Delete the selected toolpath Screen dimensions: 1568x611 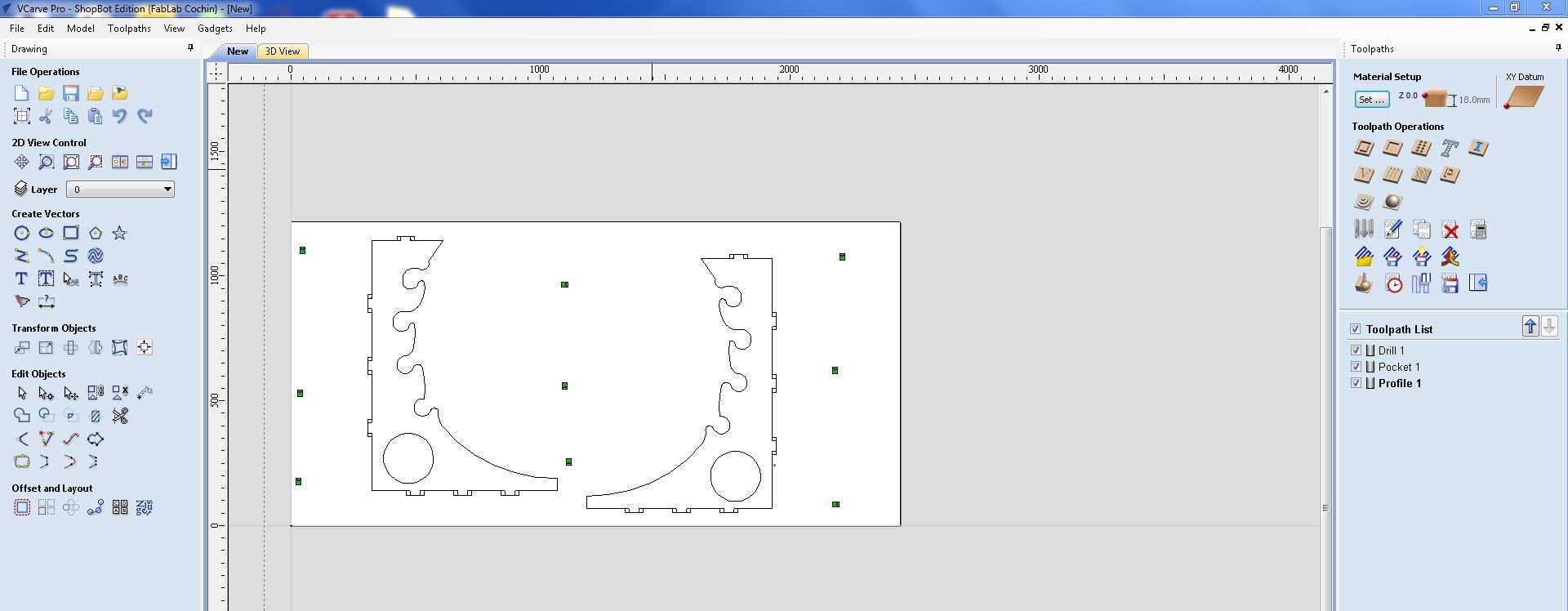[1450, 230]
